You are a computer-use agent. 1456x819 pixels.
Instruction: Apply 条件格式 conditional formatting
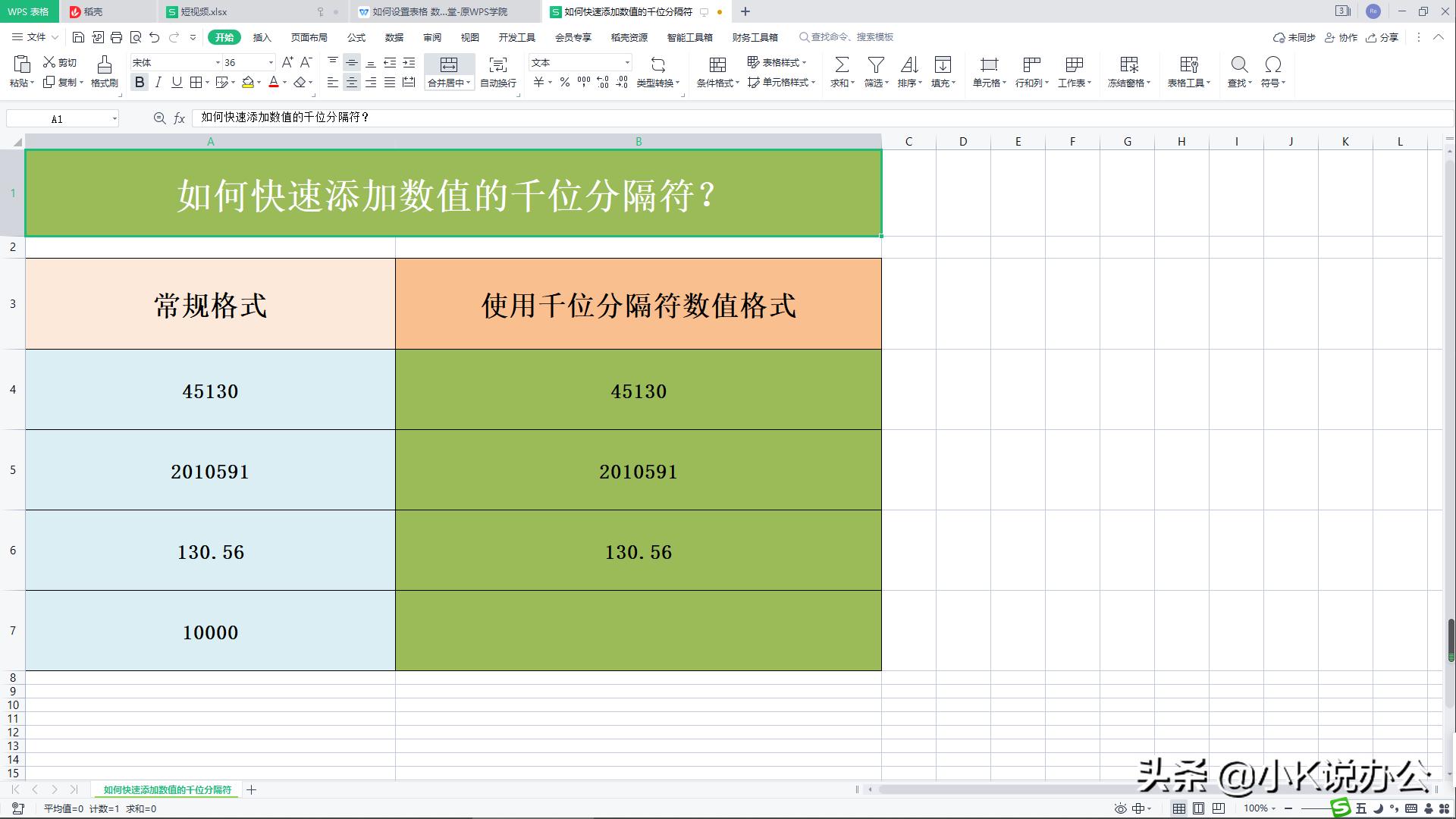(x=716, y=72)
